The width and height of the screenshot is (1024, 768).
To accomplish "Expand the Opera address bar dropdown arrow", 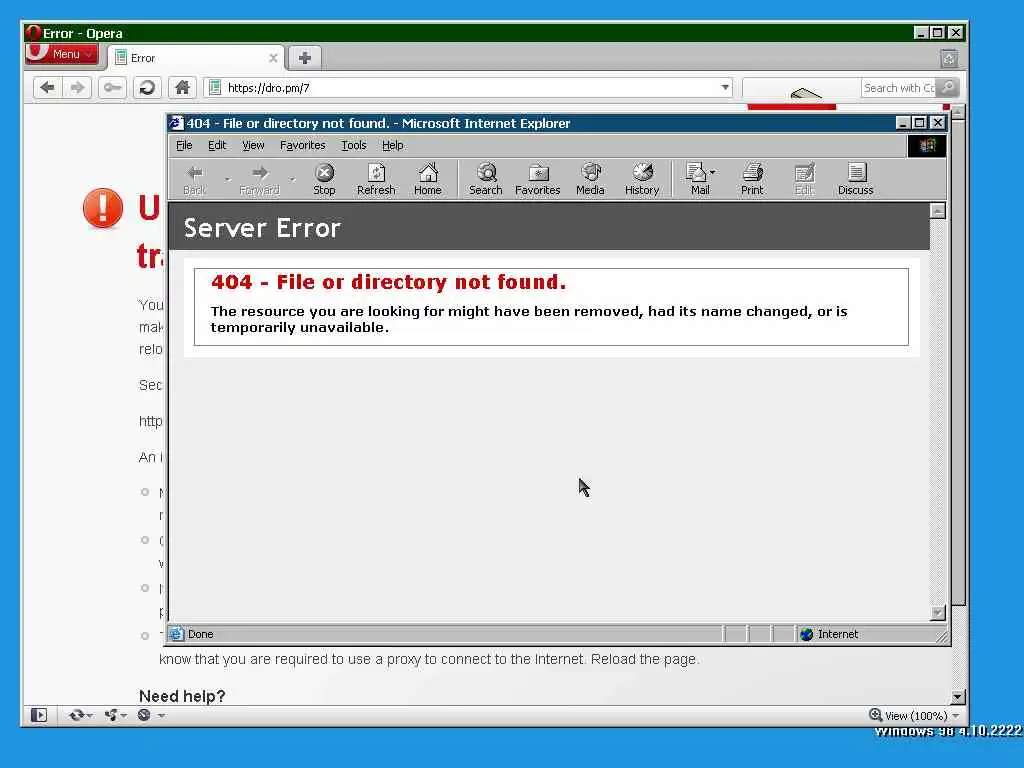I will pos(725,88).
